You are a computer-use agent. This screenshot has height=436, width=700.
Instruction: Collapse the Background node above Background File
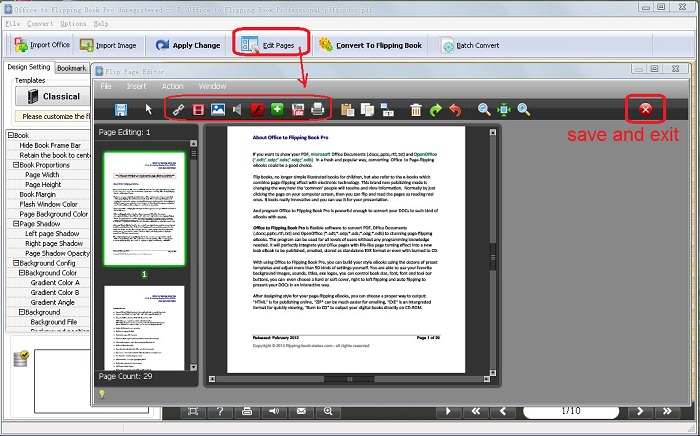pyautogui.click(x=21, y=312)
